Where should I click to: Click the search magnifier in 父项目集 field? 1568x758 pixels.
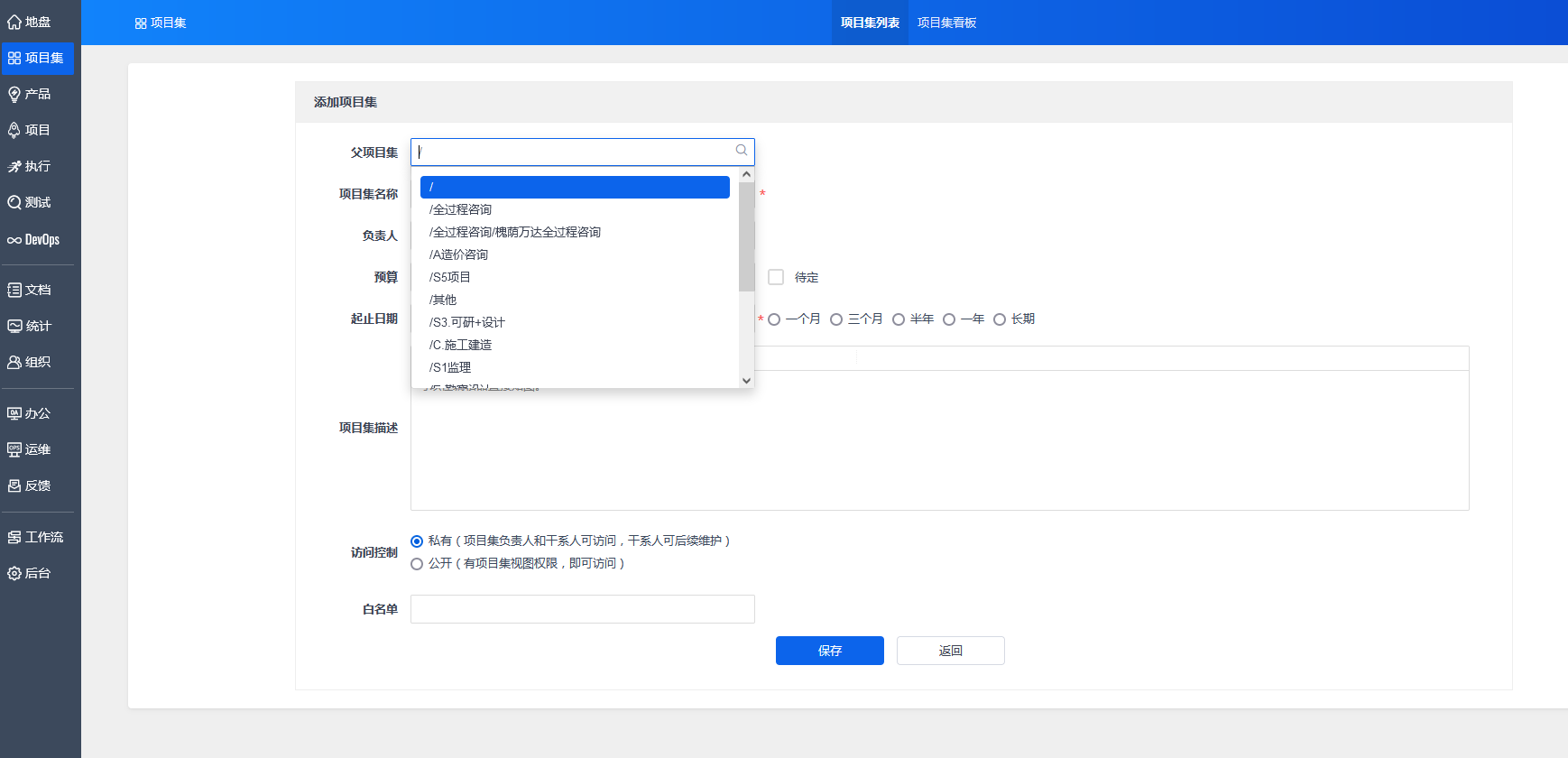[741, 151]
